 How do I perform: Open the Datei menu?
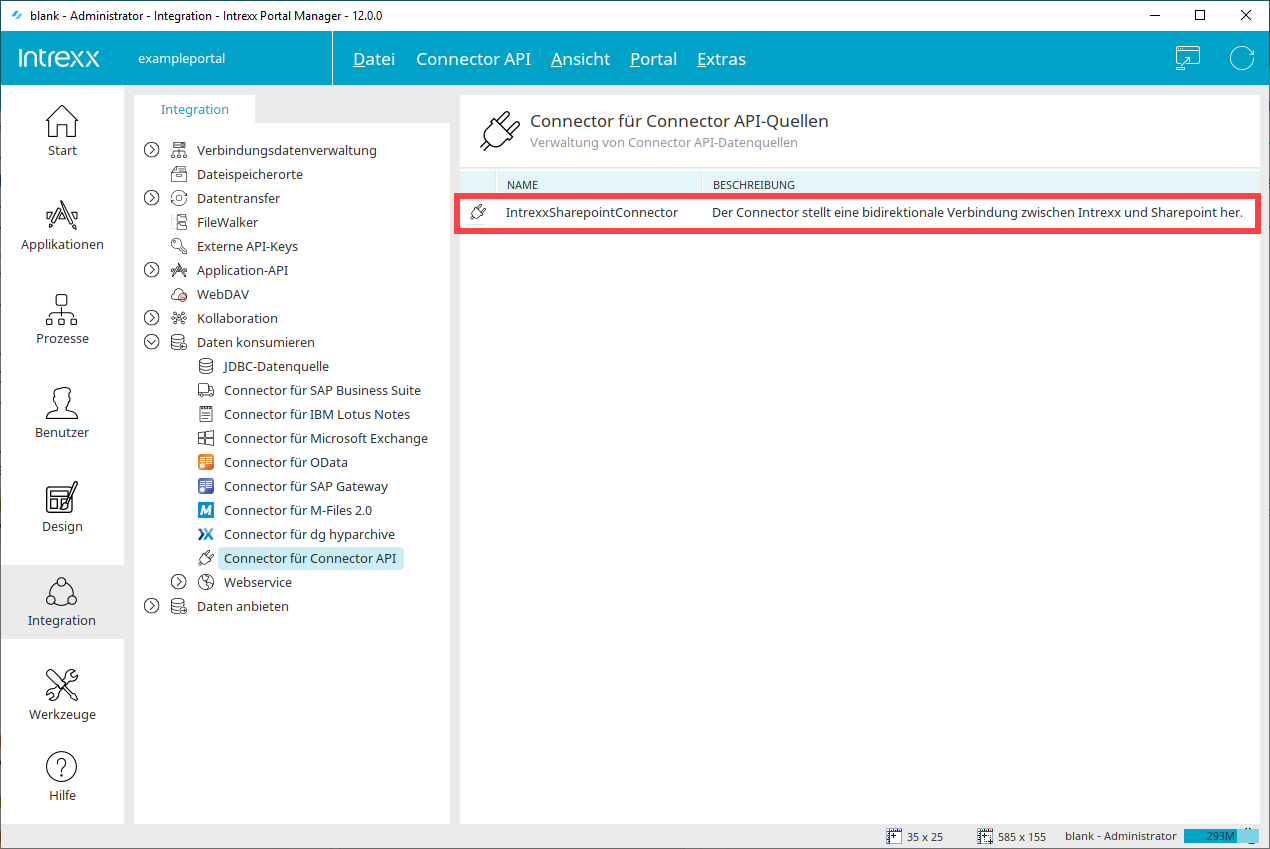point(374,59)
